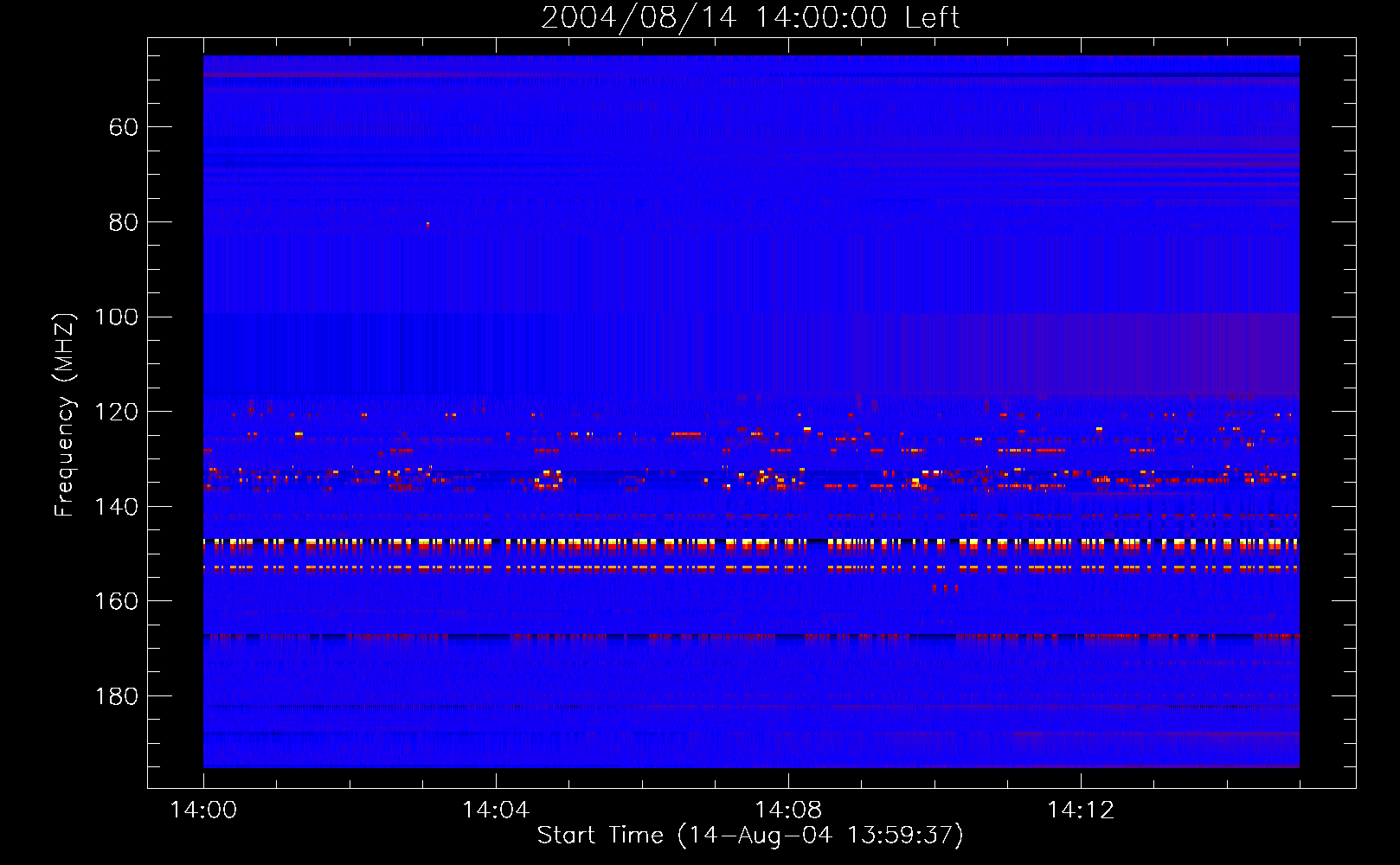Click the 'Start Time (14-Aug-04 13:59:37)' label
Viewport: 1400px width, 865px height.
point(750,836)
